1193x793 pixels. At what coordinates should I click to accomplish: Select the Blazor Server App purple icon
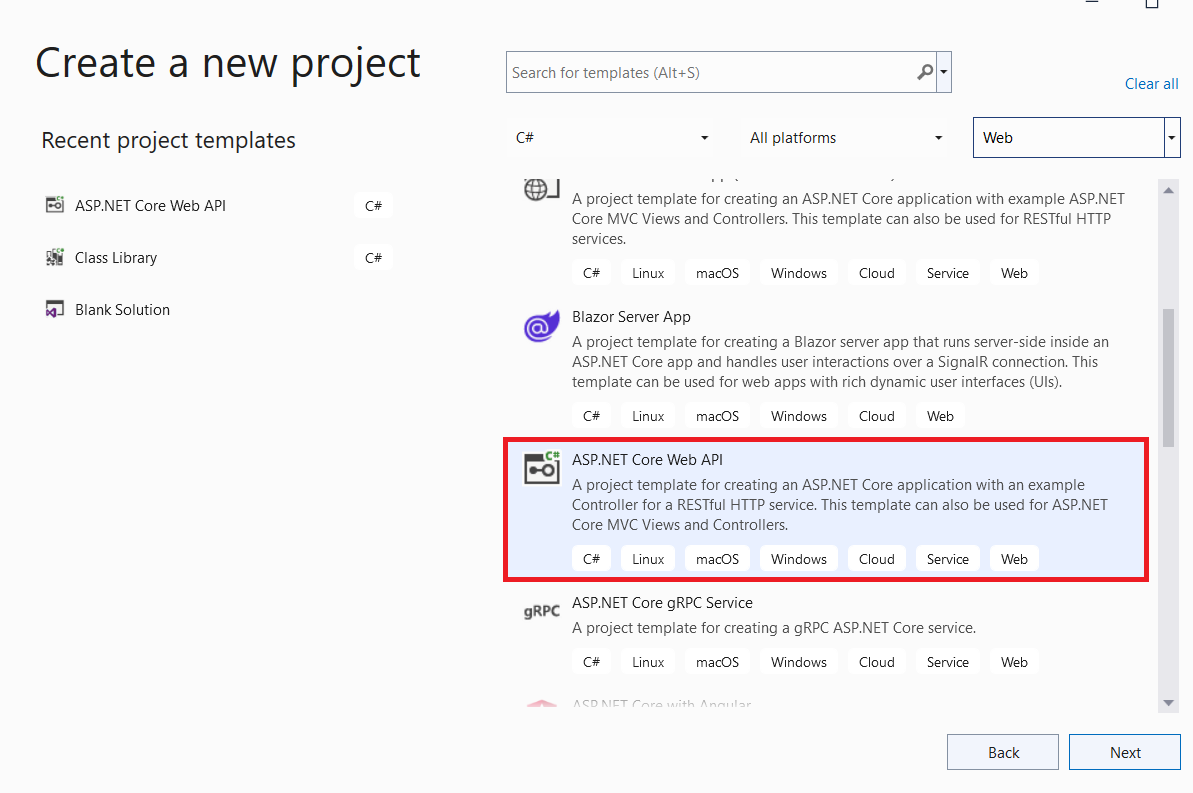pyautogui.click(x=541, y=326)
